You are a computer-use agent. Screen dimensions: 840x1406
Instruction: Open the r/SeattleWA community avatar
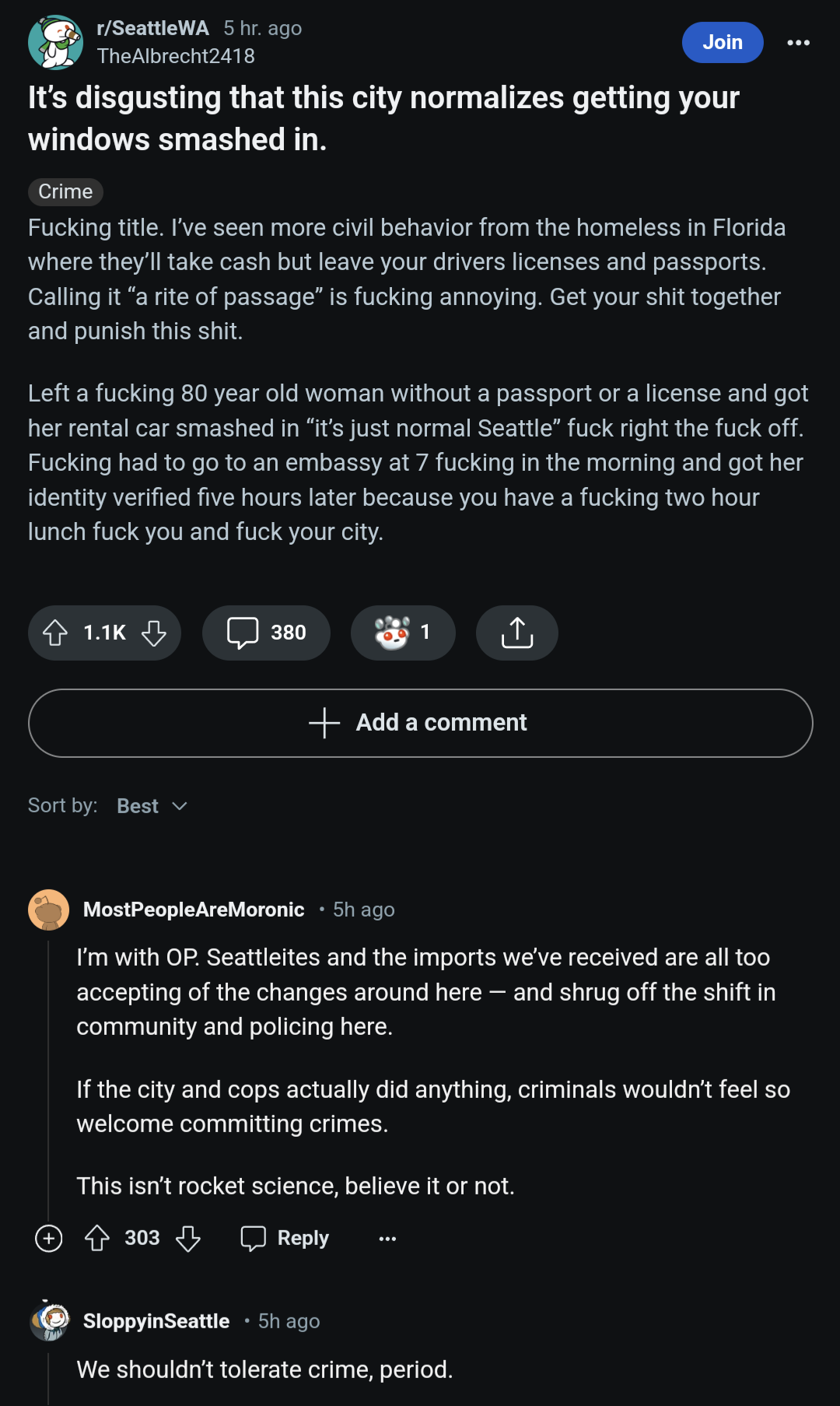[55, 43]
